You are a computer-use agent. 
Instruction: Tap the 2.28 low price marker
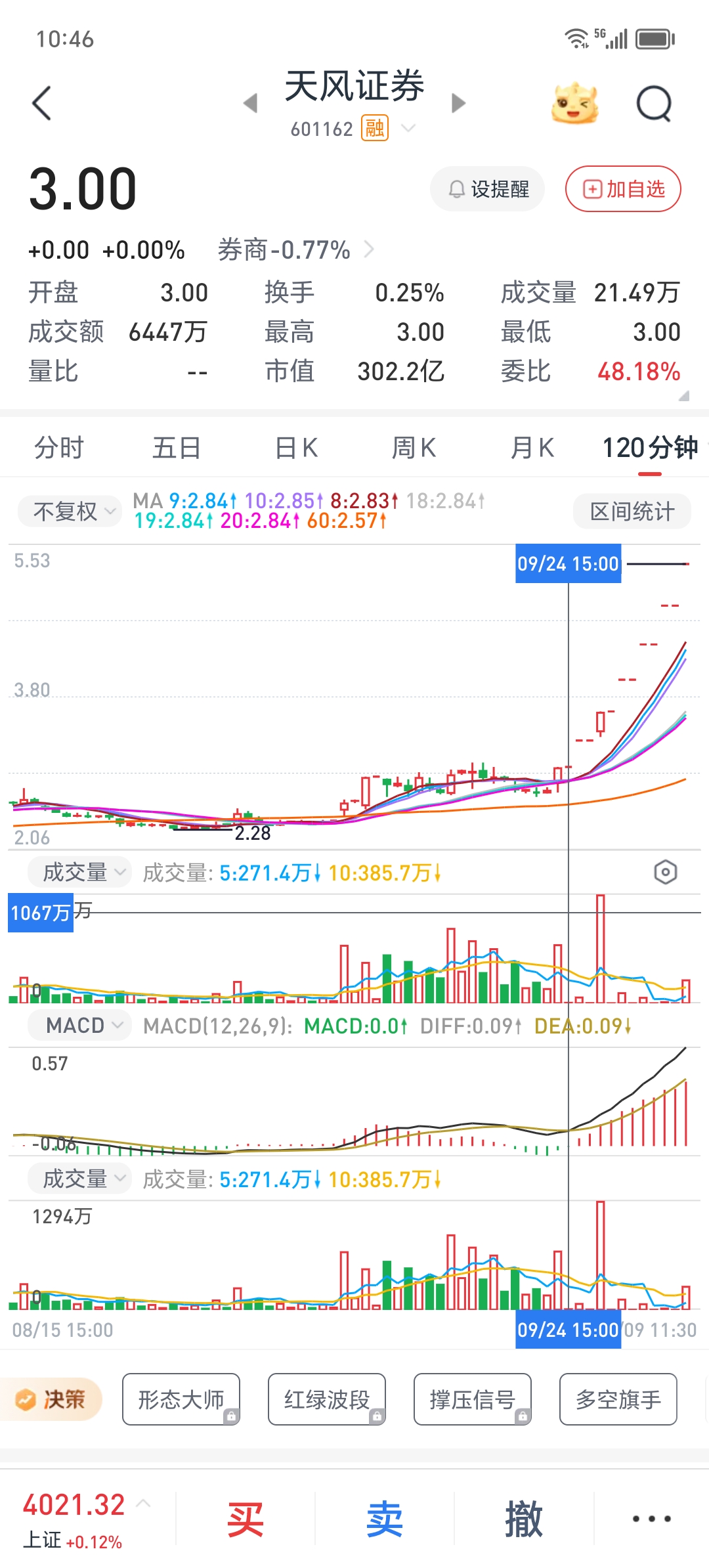253,833
